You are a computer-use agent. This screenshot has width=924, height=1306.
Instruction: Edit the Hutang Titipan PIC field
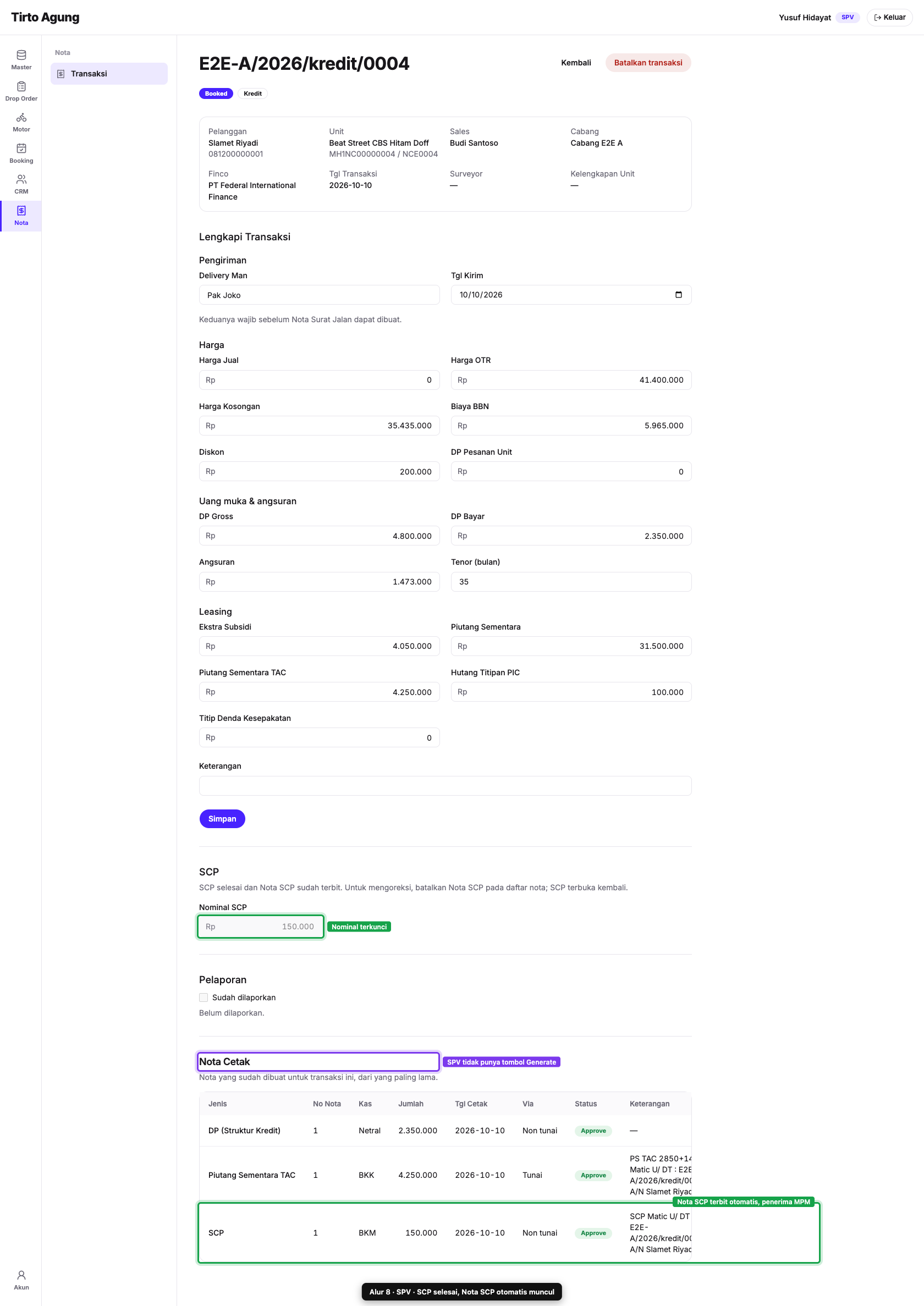pos(571,692)
